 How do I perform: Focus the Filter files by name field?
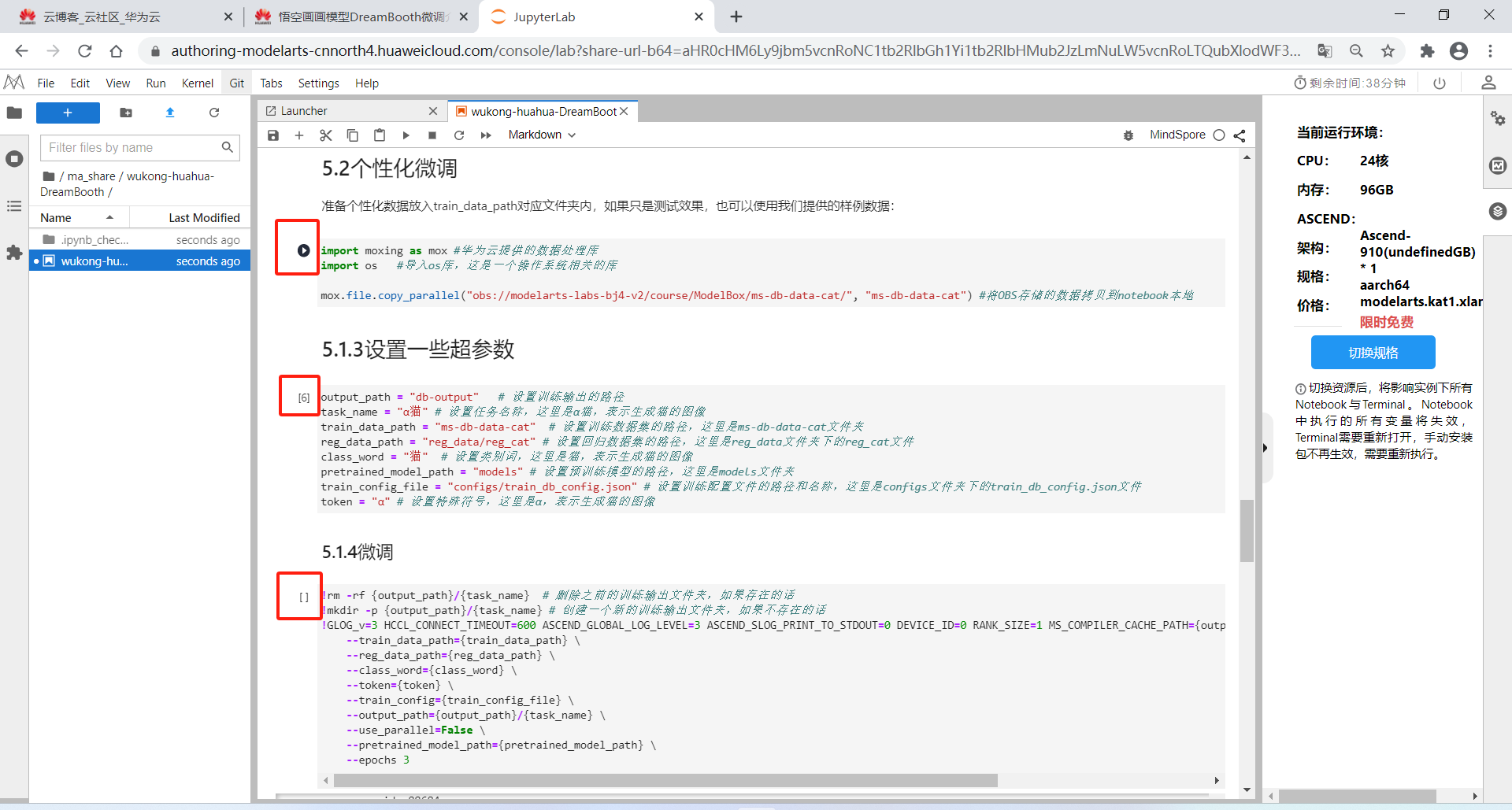coord(140,147)
